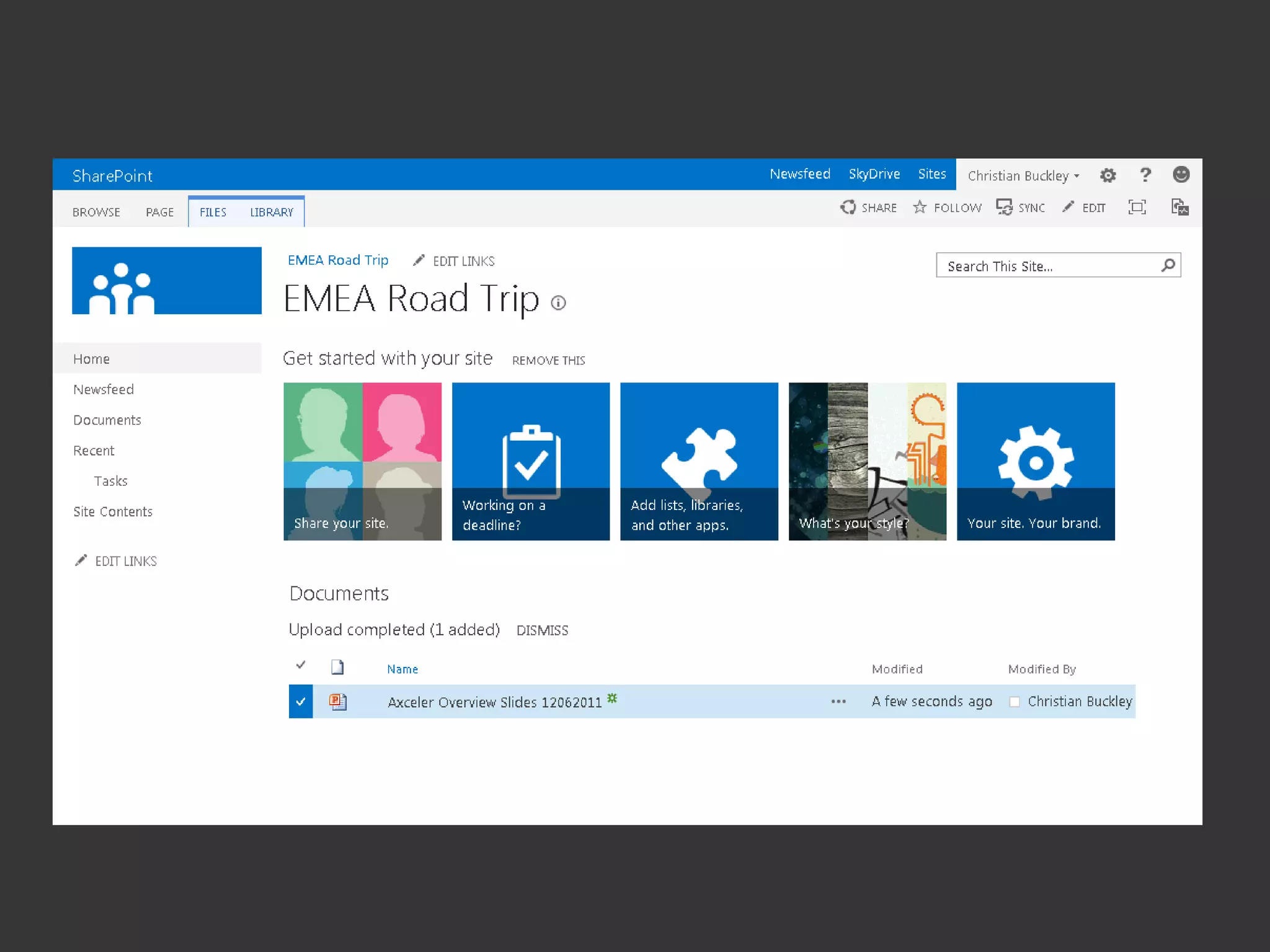Open the BROWSE ribbon tab
The width and height of the screenshot is (1270, 952).
point(96,212)
